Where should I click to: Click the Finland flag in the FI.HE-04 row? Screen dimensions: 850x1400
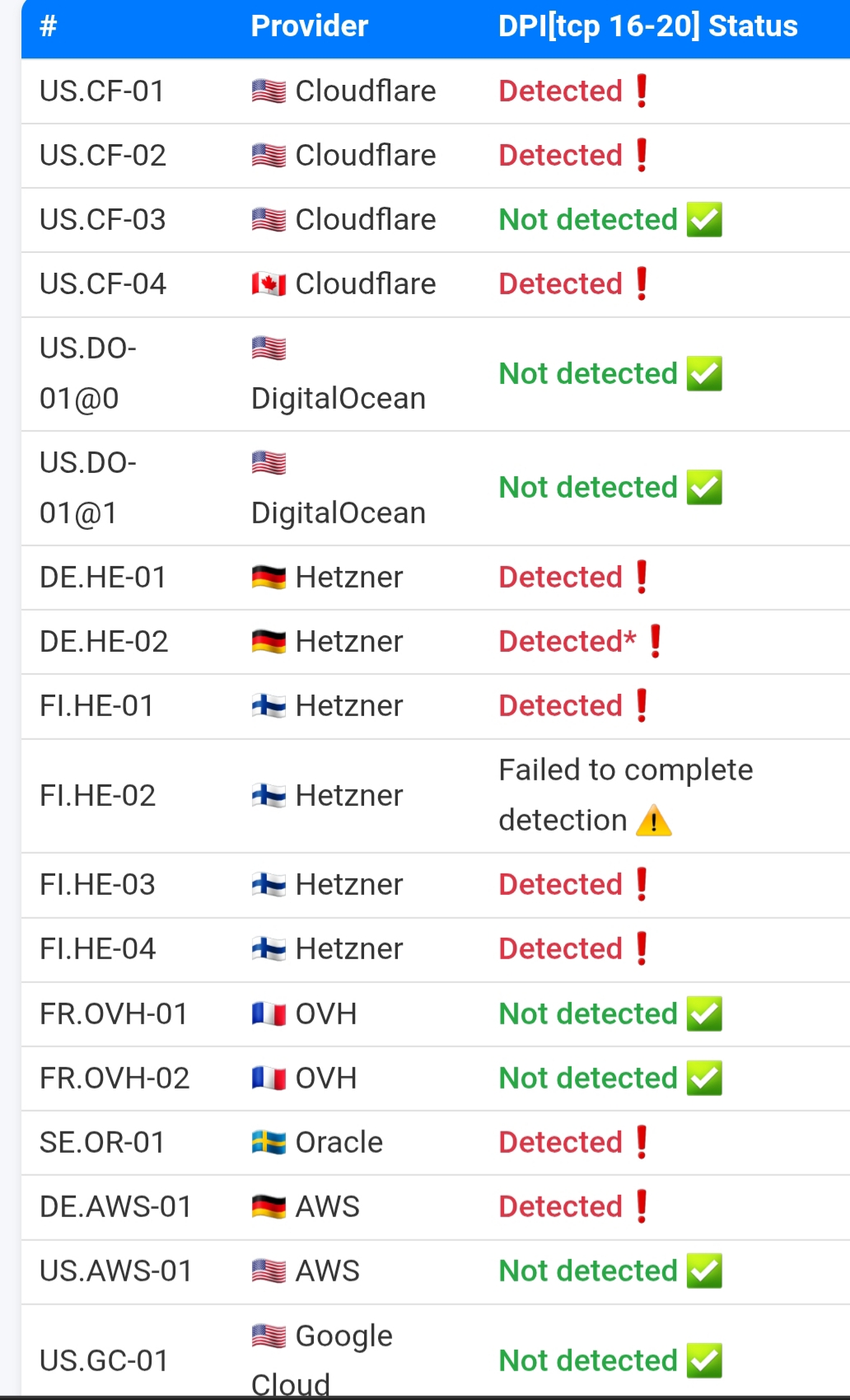pos(269,949)
